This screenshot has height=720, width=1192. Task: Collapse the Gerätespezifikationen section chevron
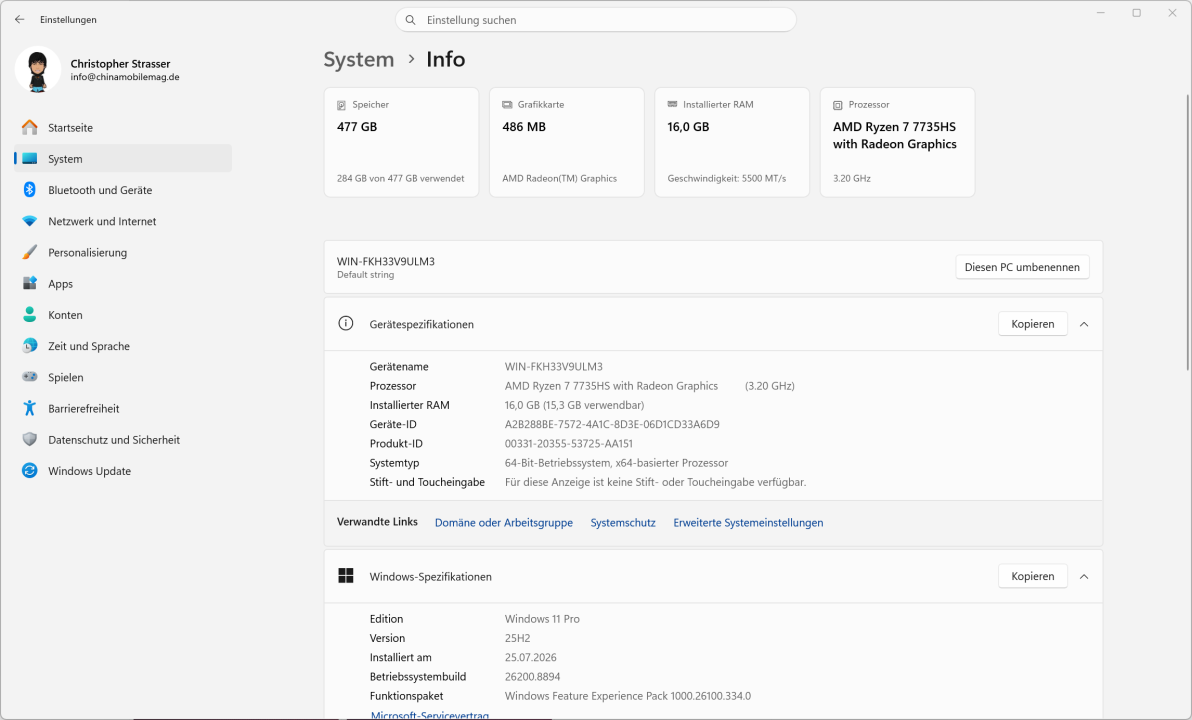pos(1084,324)
